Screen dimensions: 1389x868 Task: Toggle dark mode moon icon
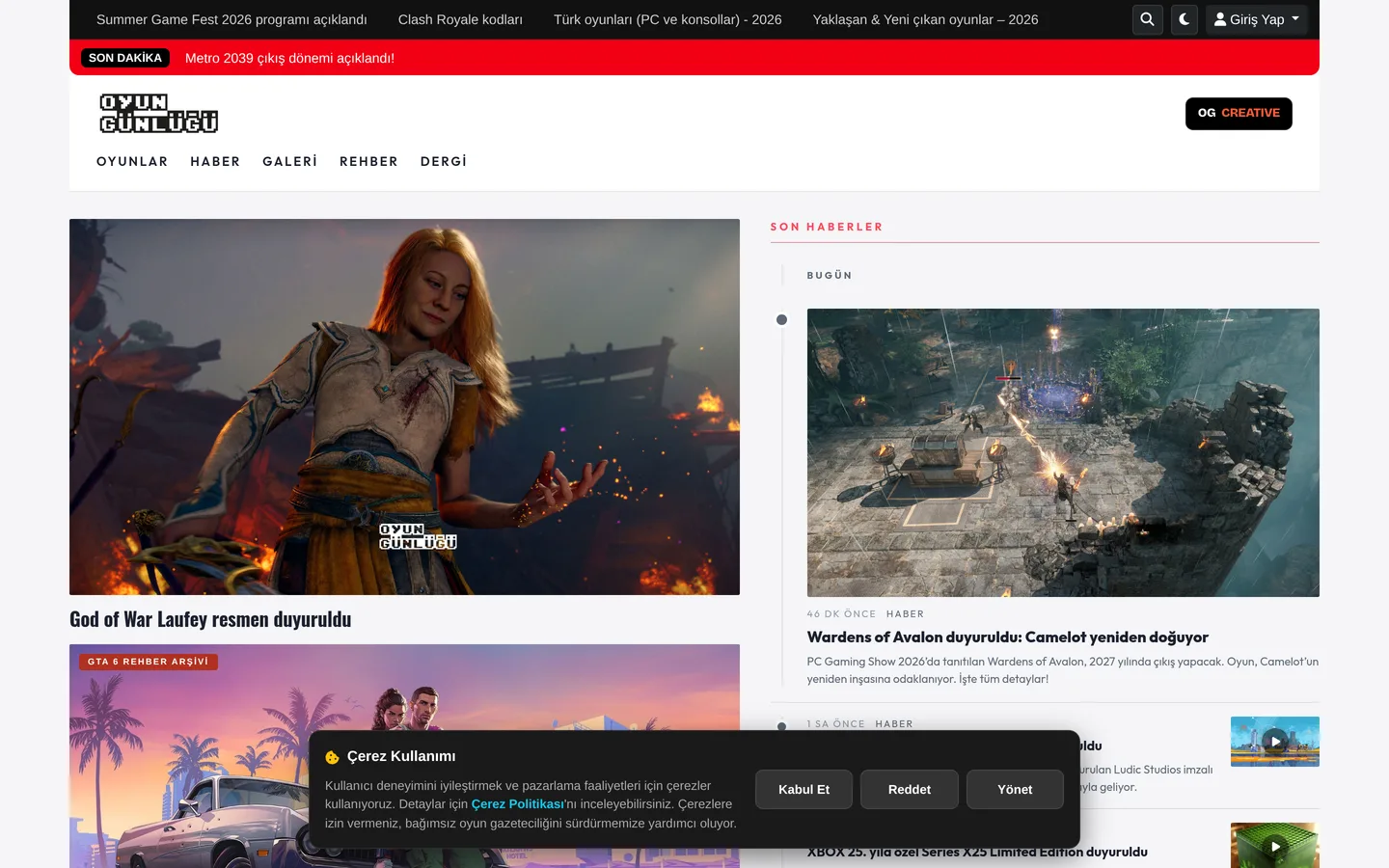coord(1185,19)
